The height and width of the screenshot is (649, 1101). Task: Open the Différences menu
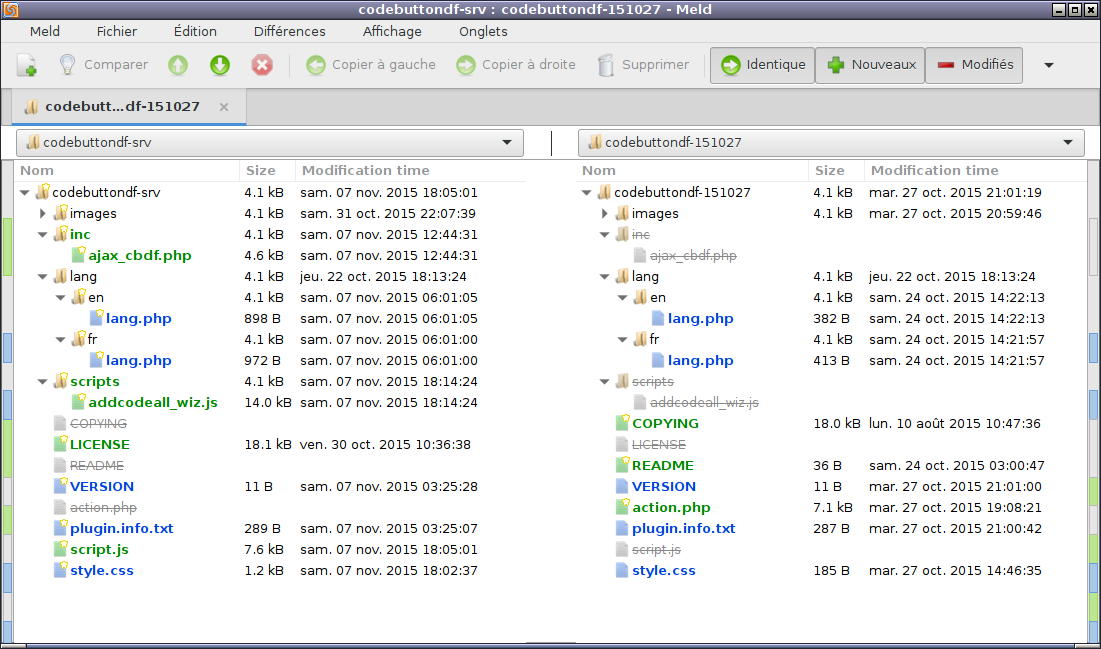(289, 31)
